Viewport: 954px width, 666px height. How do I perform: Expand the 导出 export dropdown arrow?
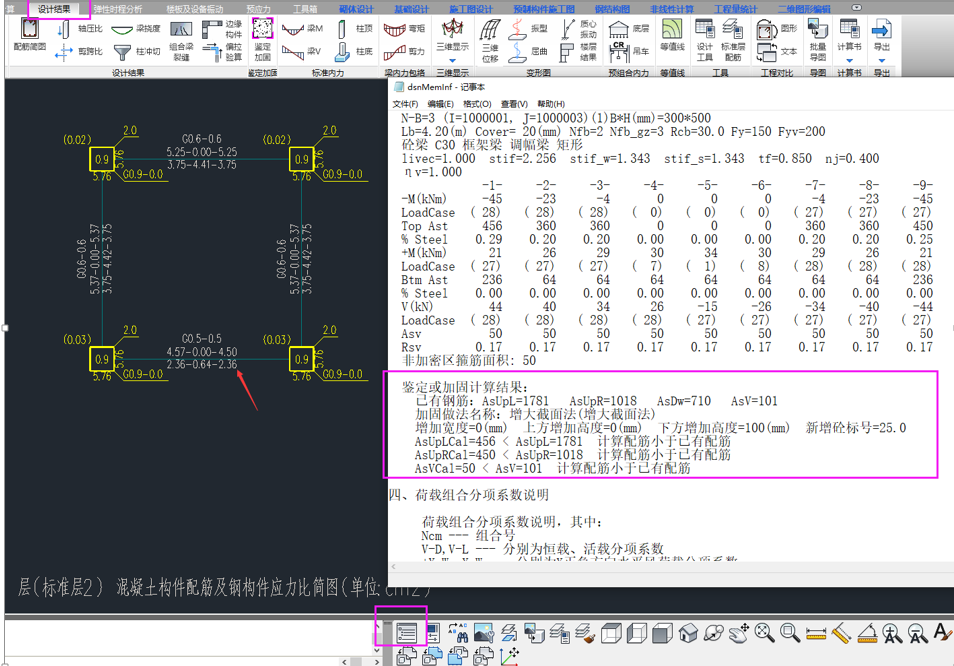[882, 60]
